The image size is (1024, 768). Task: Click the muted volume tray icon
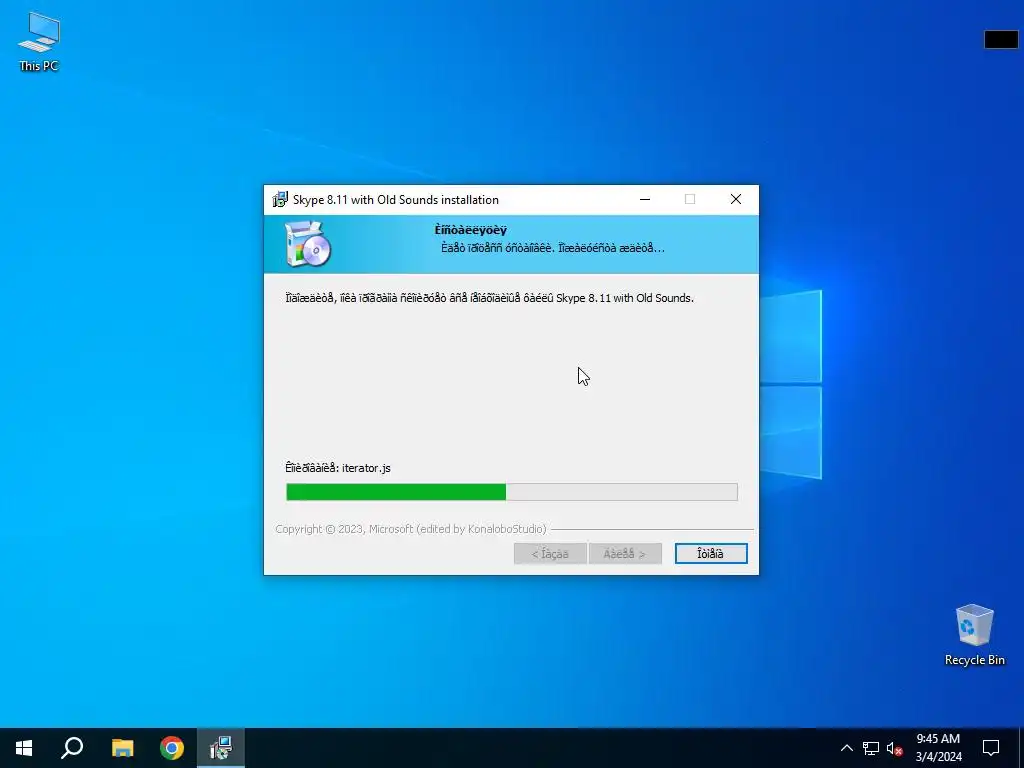point(894,748)
